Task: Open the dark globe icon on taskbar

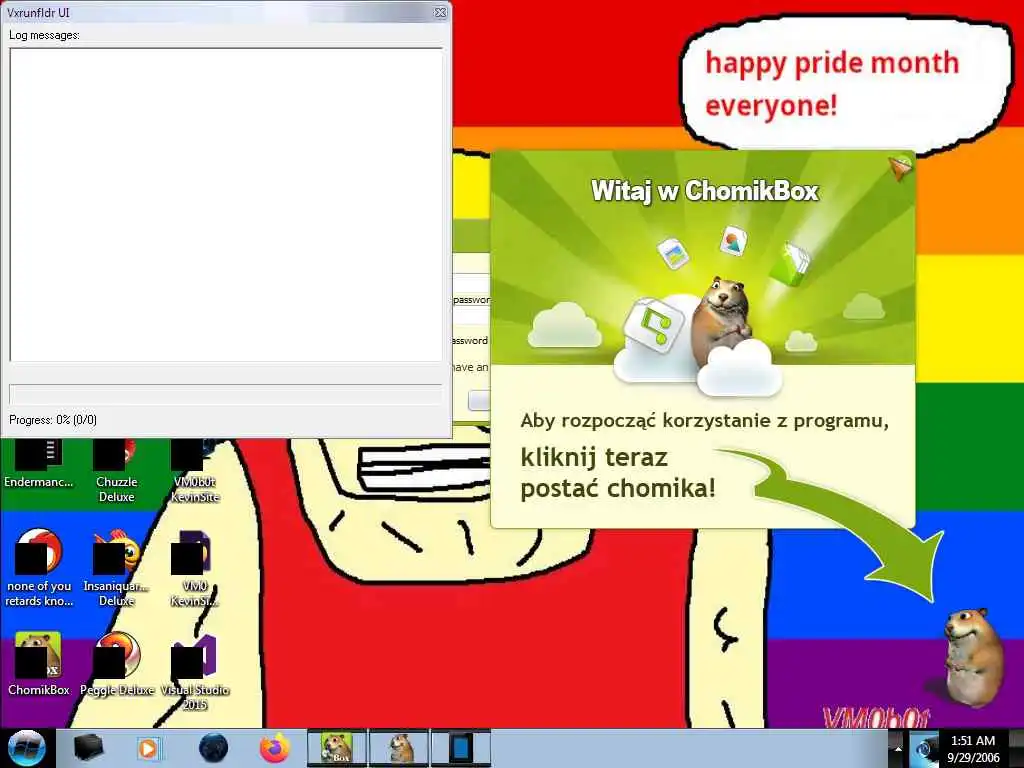Action: click(x=213, y=748)
